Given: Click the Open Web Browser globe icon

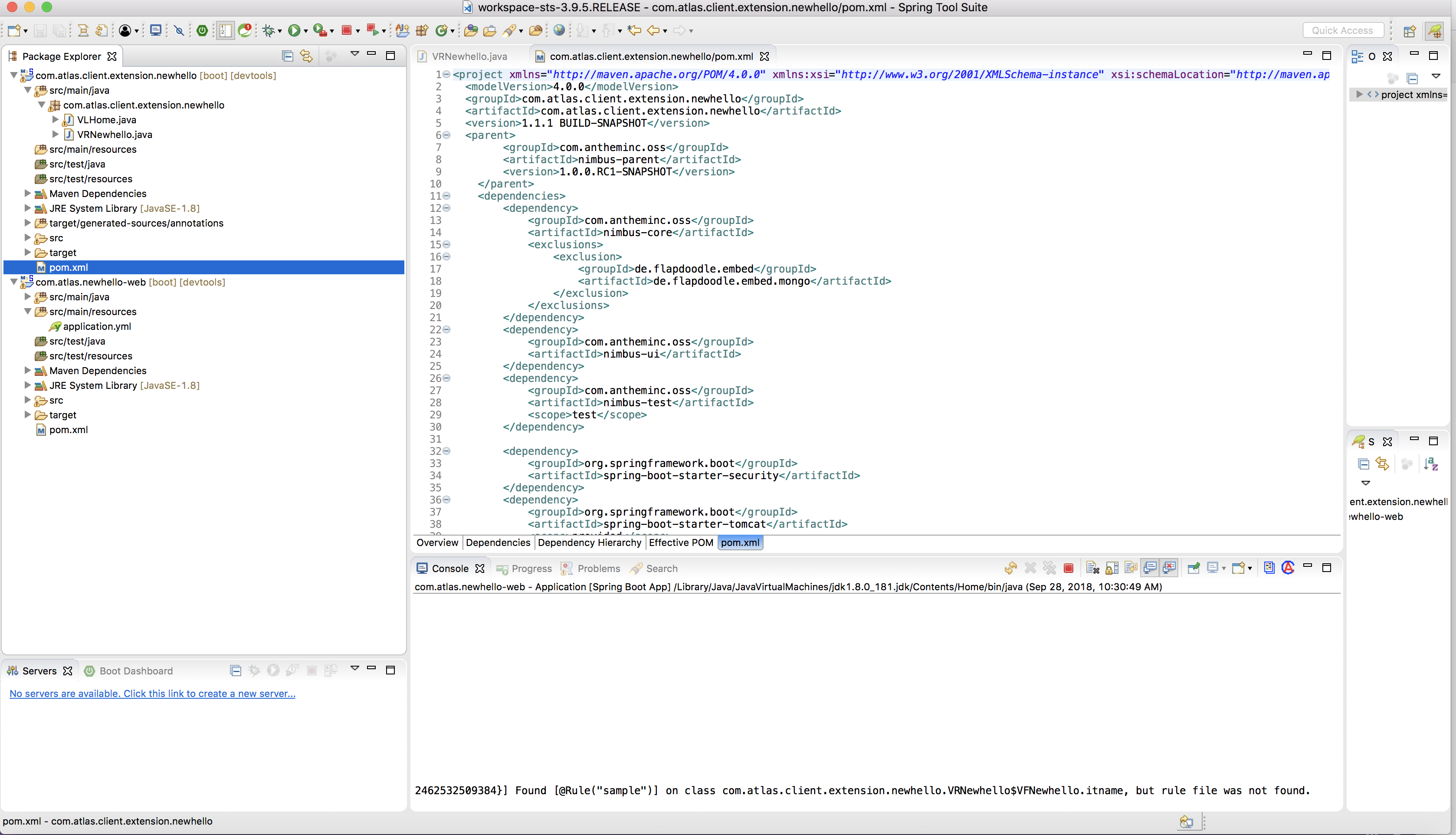Looking at the screenshot, I should coord(559,30).
